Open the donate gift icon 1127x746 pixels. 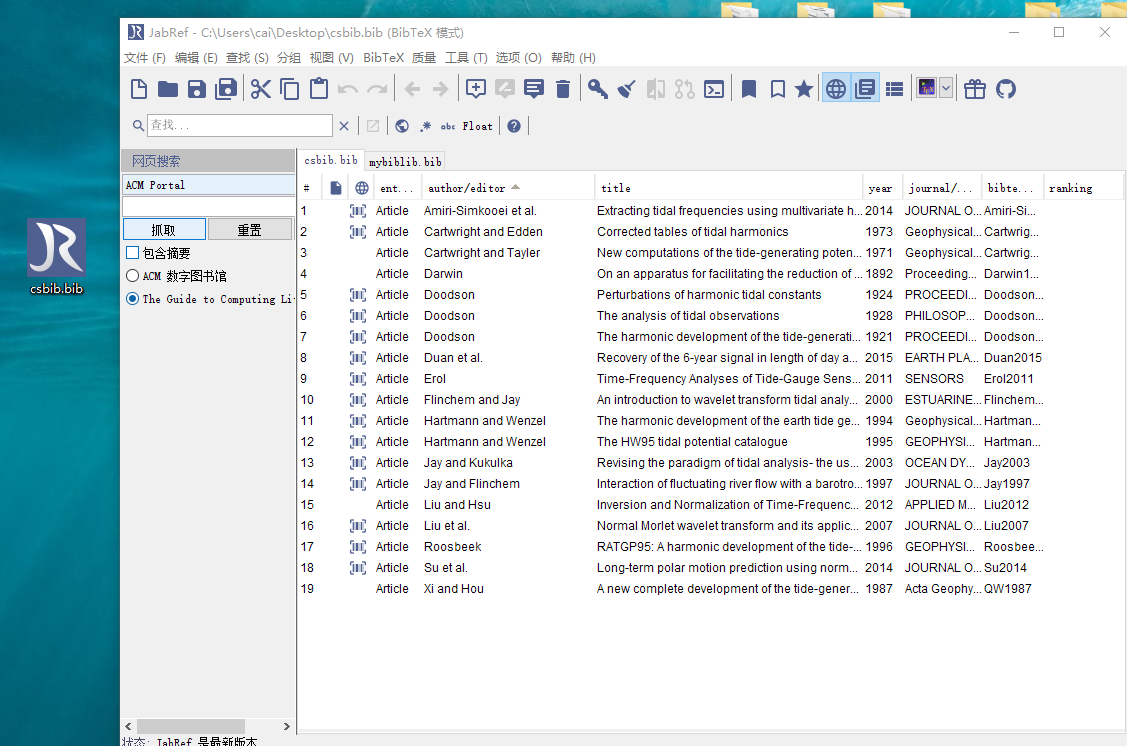tap(975, 89)
